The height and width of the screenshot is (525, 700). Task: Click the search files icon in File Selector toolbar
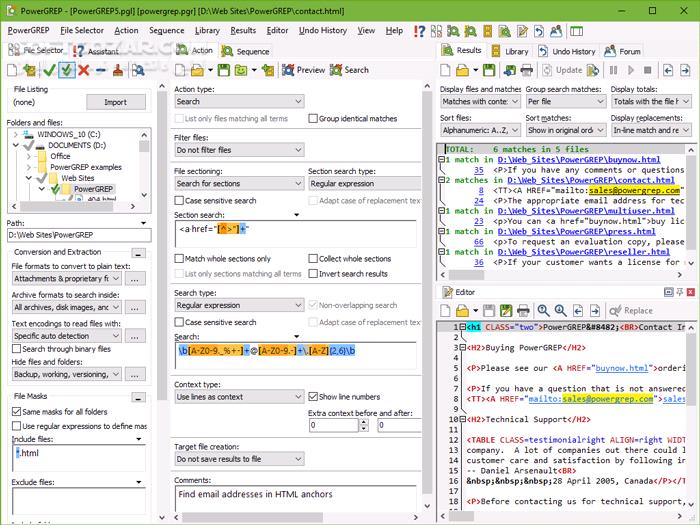138,70
